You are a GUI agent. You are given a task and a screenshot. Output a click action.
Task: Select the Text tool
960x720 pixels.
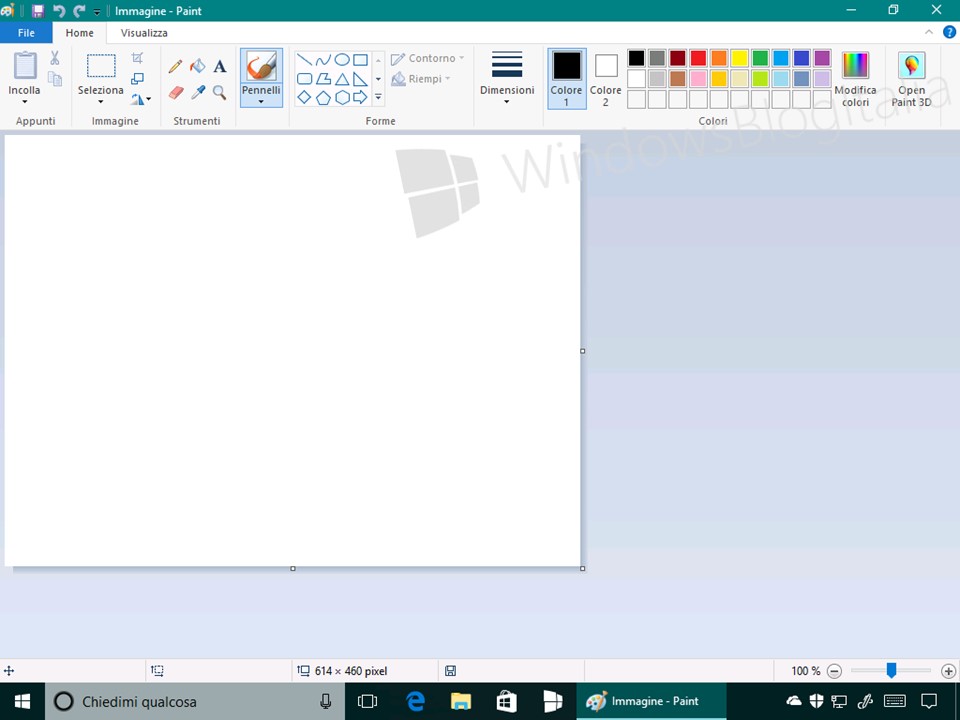(220, 66)
